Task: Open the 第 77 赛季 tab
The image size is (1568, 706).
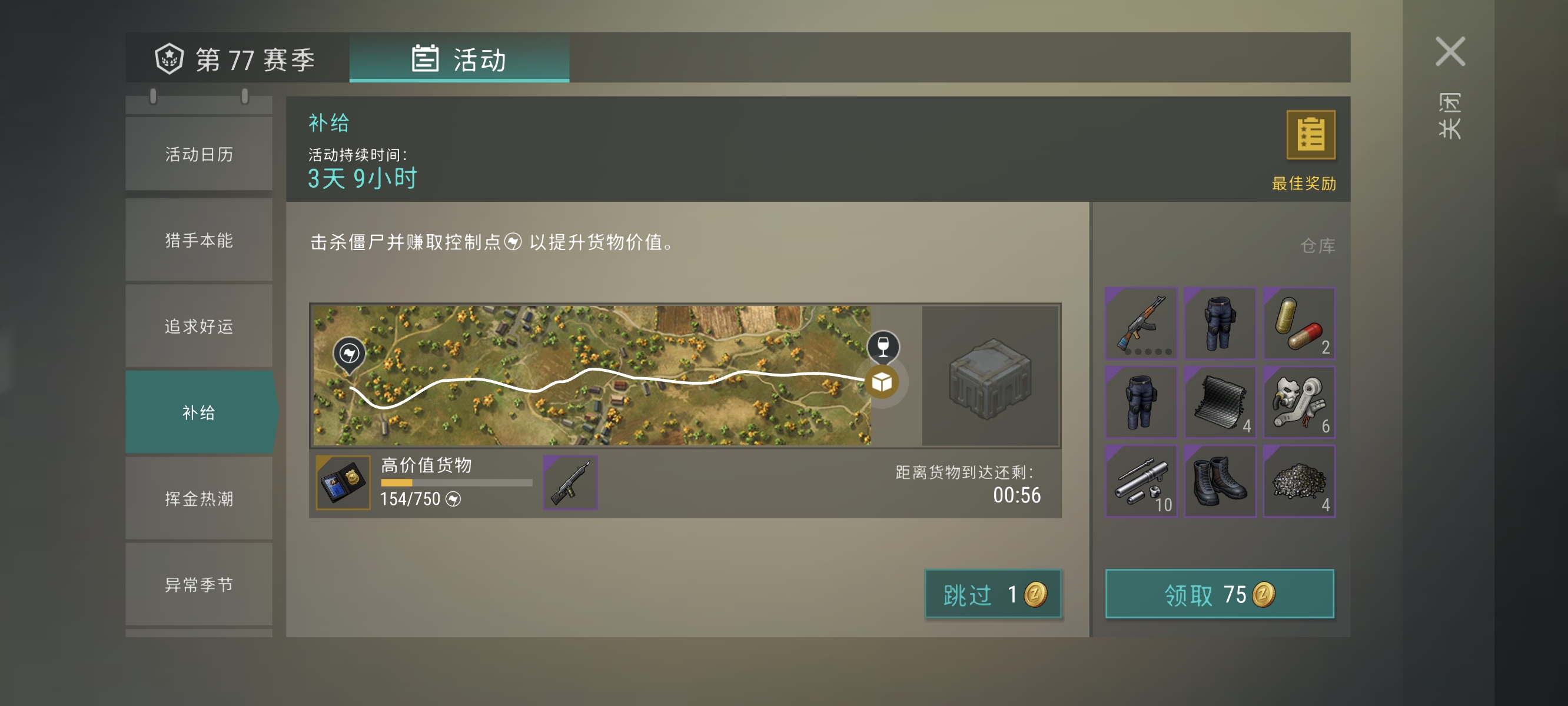Action: pos(237,58)
